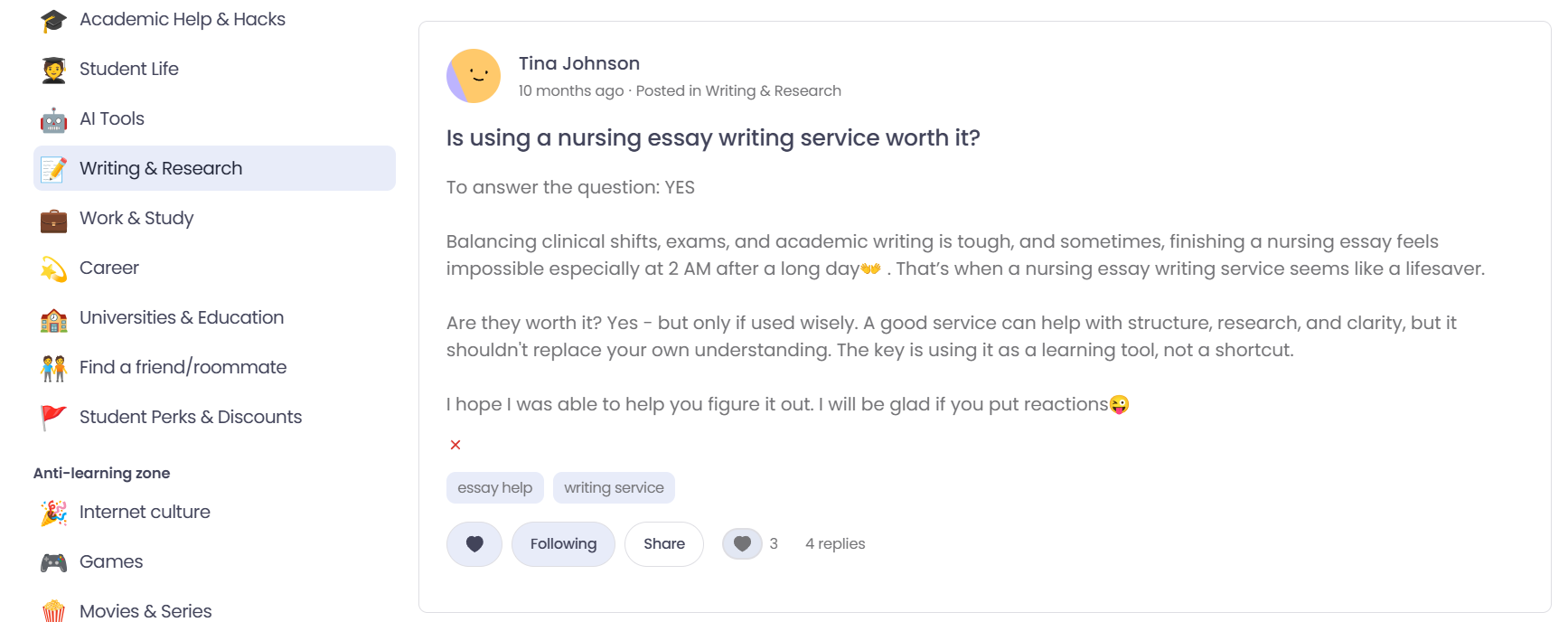Click the writing service tag
The width and height of the screenshot is (1568, 622).
pos(614,487)
